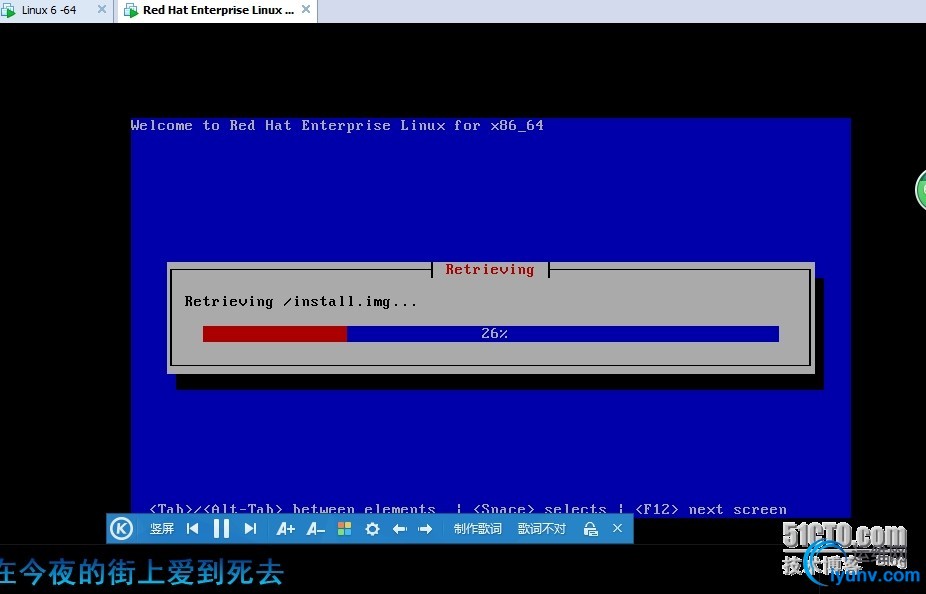Click the VM icon on Red Hat tab
This screenshot has width=926, height=594.
[x=131, y=11]
